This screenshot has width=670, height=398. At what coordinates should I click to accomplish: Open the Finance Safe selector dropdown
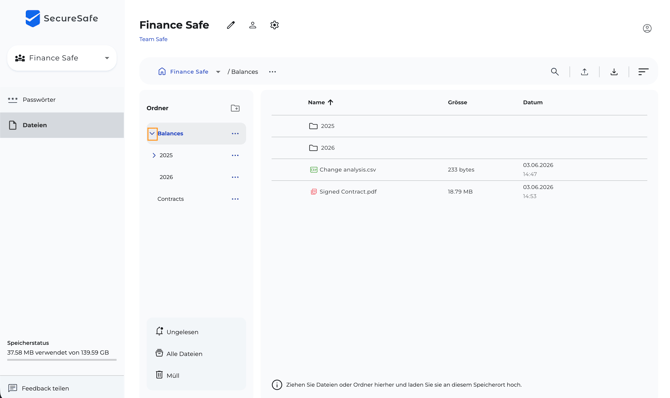(62, 58)
